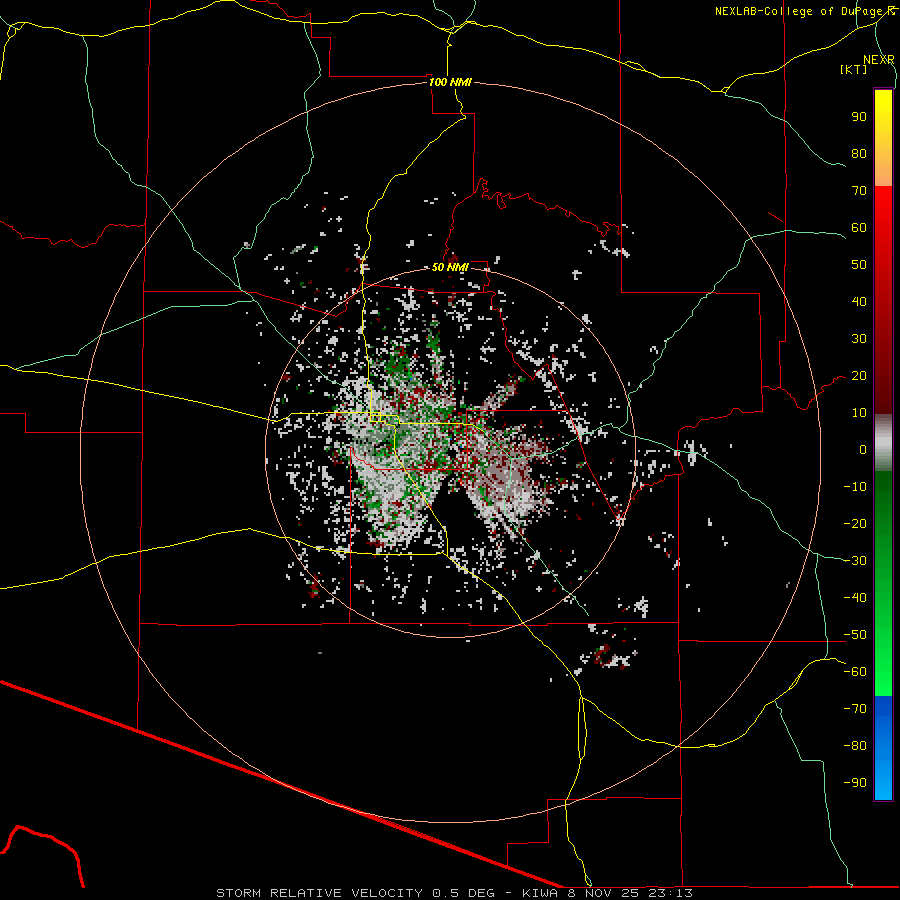The image size is (900, 900).
Task: Click the 50 value on velocity scale
Action: [x=859, y=265]
